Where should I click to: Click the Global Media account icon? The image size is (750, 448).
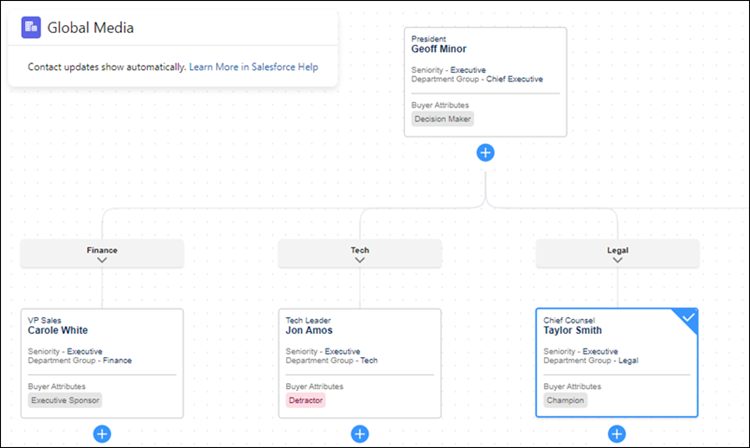pos(32,28)
